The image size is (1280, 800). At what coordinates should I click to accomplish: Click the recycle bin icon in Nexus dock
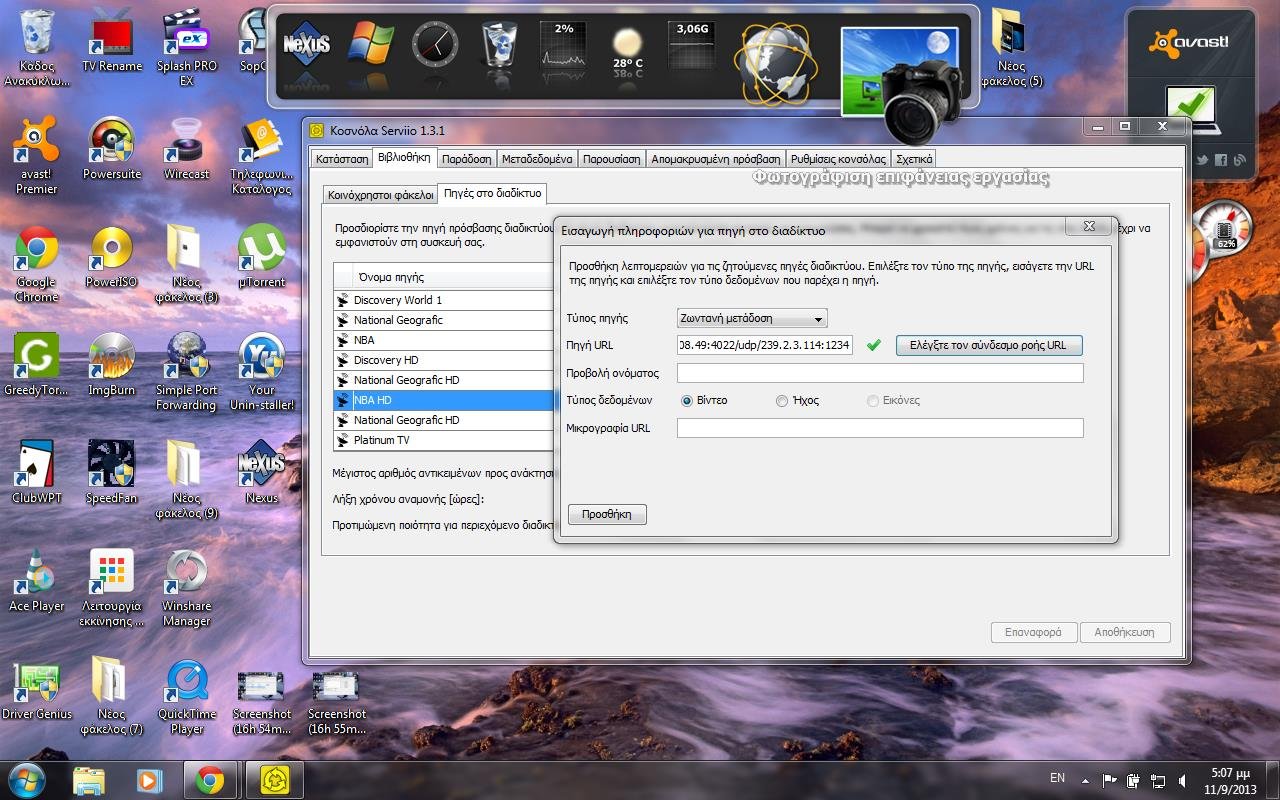(x=499, y=46)
